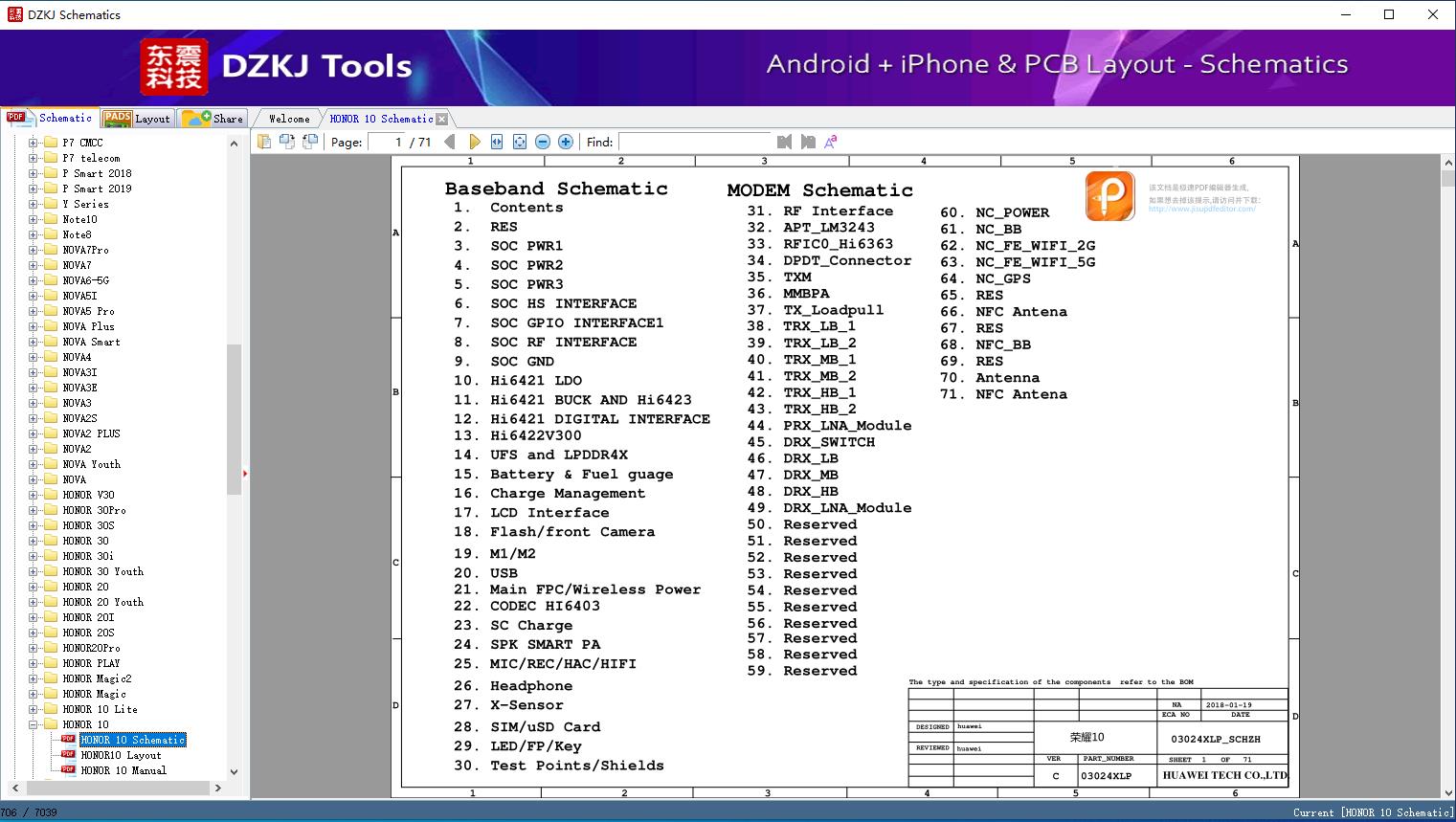This screenshot has width=1456, height=822.
Task: Click the copy pages icon in the PDF toolbar
Action: tap(263, 142)
